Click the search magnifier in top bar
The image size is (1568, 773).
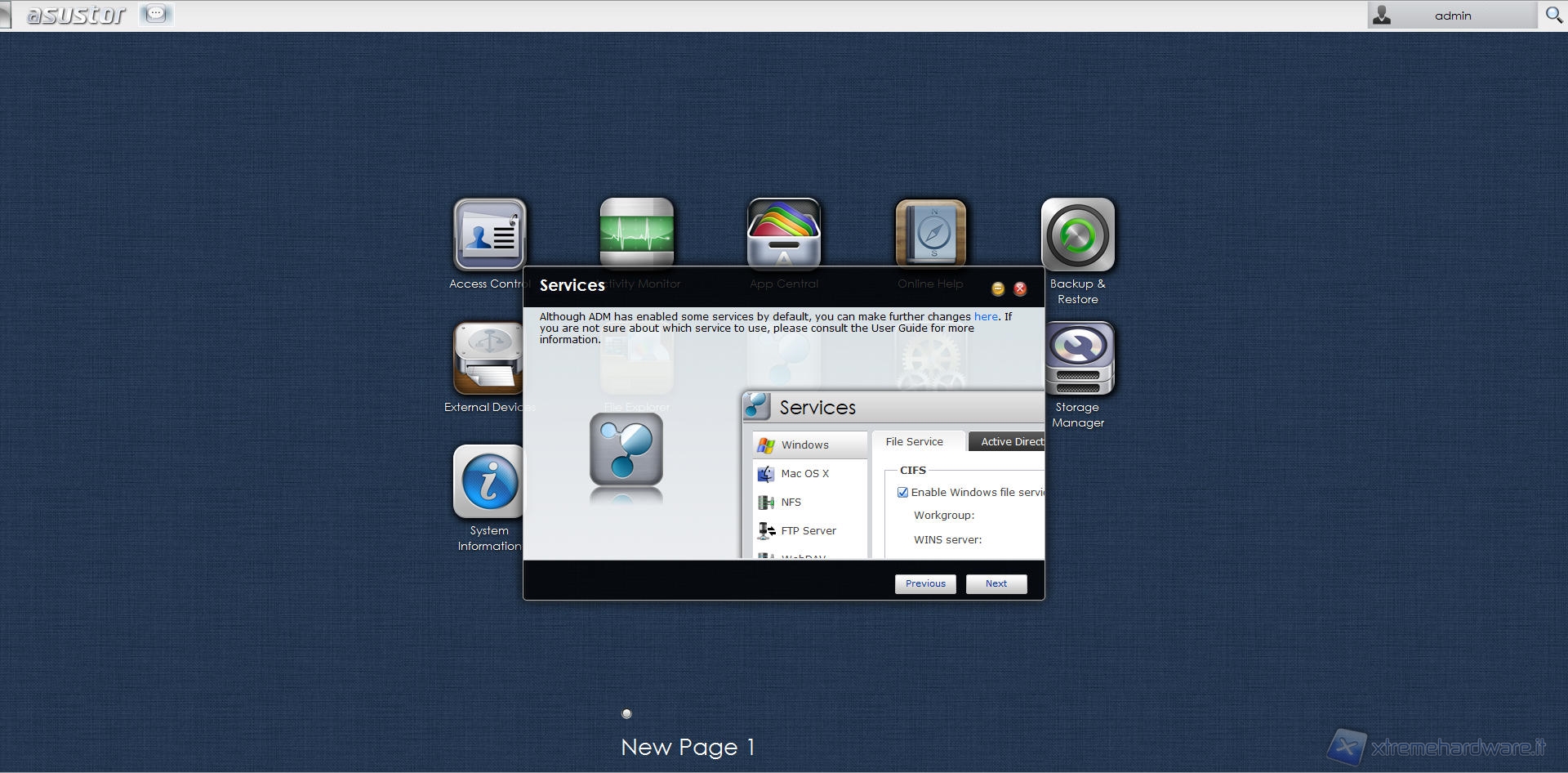[1553, 16]
